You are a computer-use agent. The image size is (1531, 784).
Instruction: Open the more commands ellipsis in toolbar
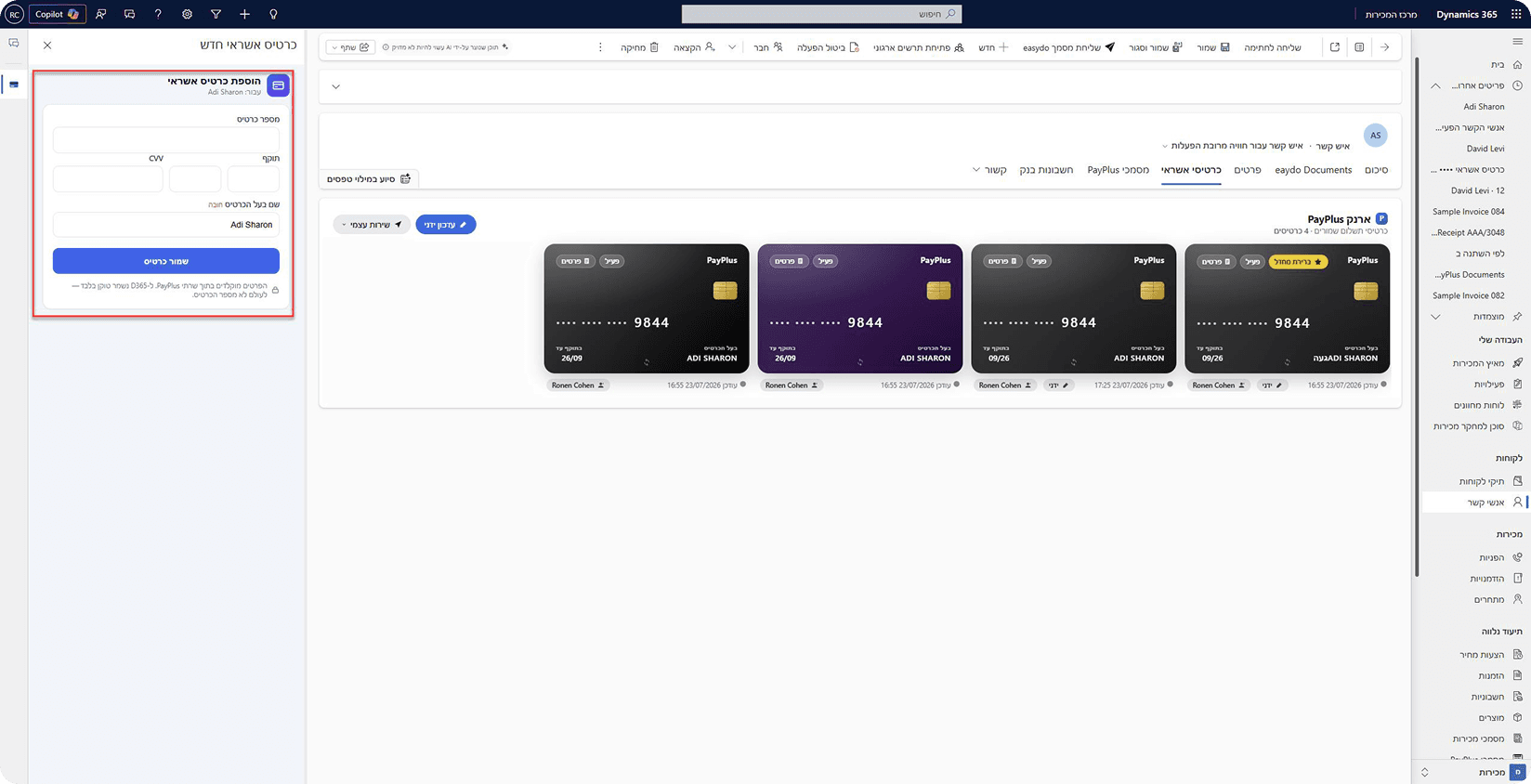click(600, 47)
